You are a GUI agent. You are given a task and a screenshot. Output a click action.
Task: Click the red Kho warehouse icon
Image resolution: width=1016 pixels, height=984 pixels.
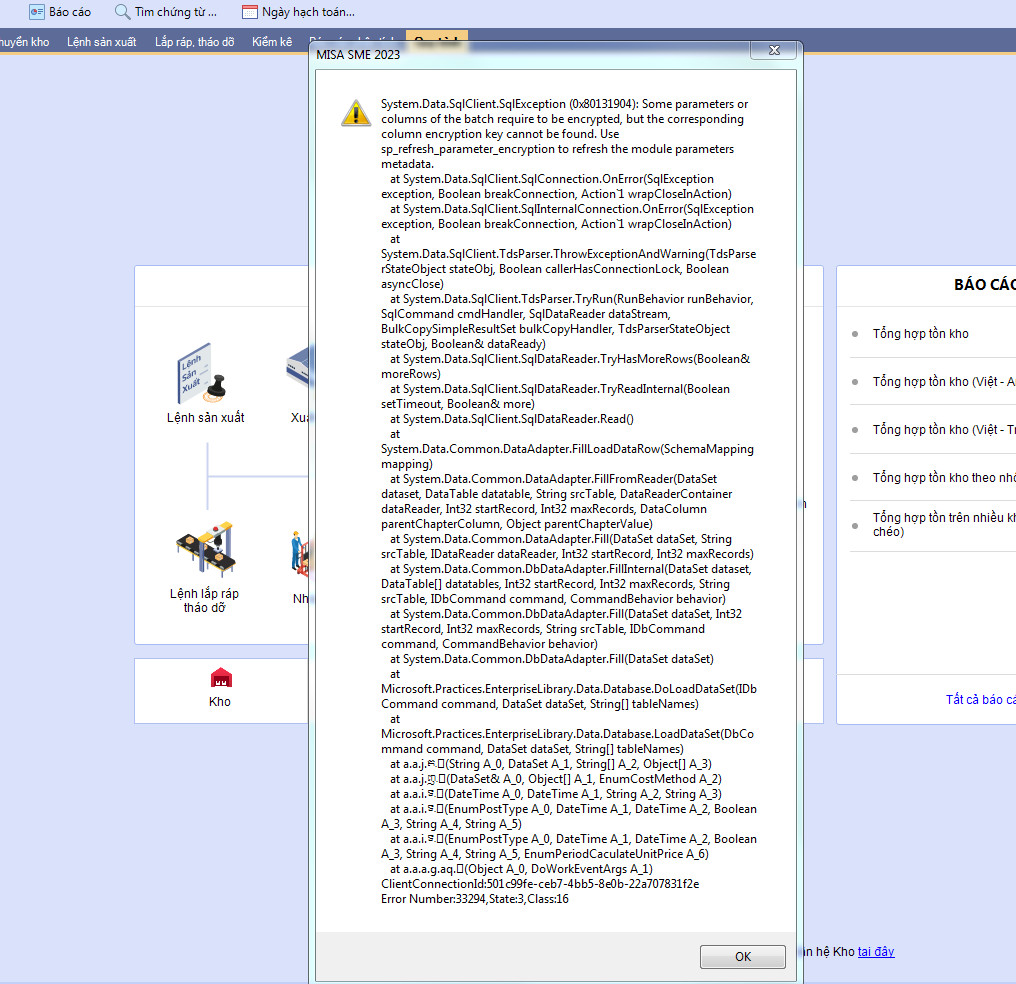click(x=220, y=679)
